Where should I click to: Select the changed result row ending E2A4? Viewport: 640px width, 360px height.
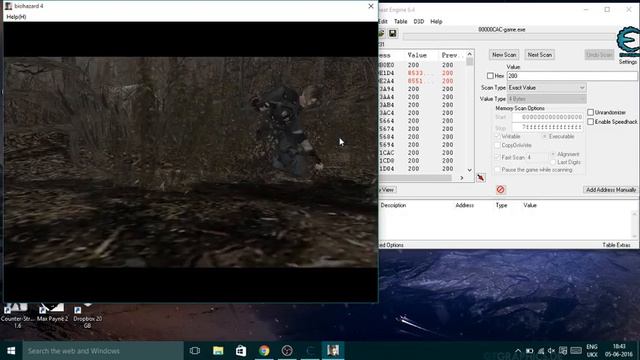point(422,81)
